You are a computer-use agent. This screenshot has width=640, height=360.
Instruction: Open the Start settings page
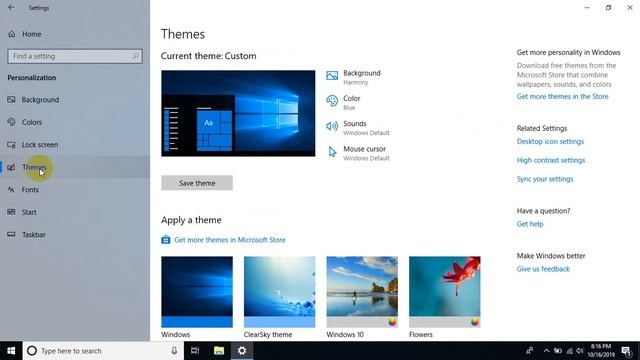22,212
